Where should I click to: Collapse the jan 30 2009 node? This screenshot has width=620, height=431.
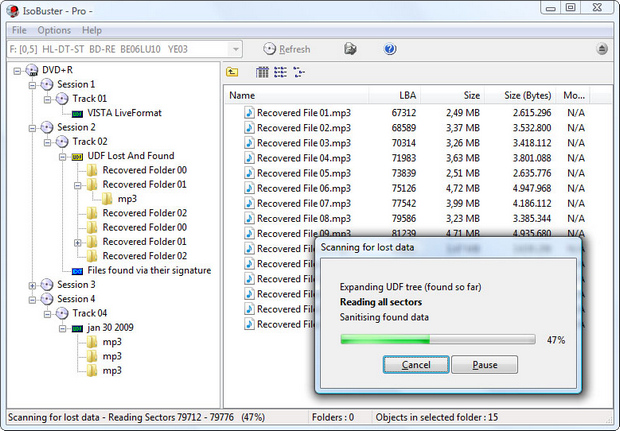click(x=62, y=329)
